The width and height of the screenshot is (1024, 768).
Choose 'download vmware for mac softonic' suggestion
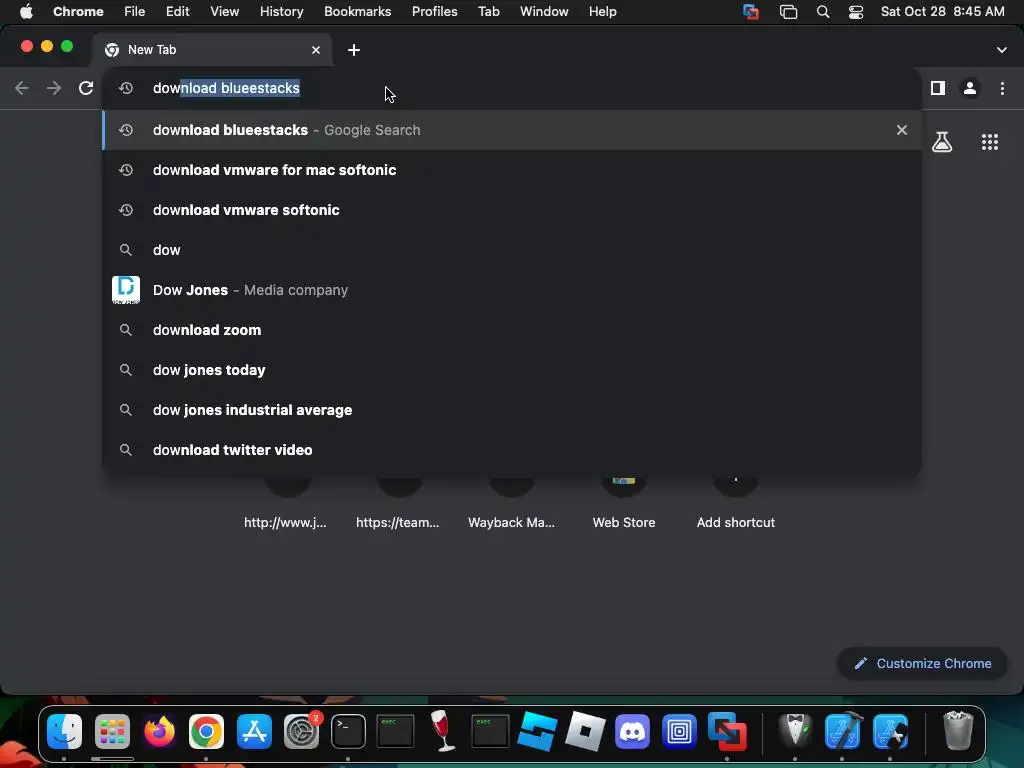click(512, 170)
